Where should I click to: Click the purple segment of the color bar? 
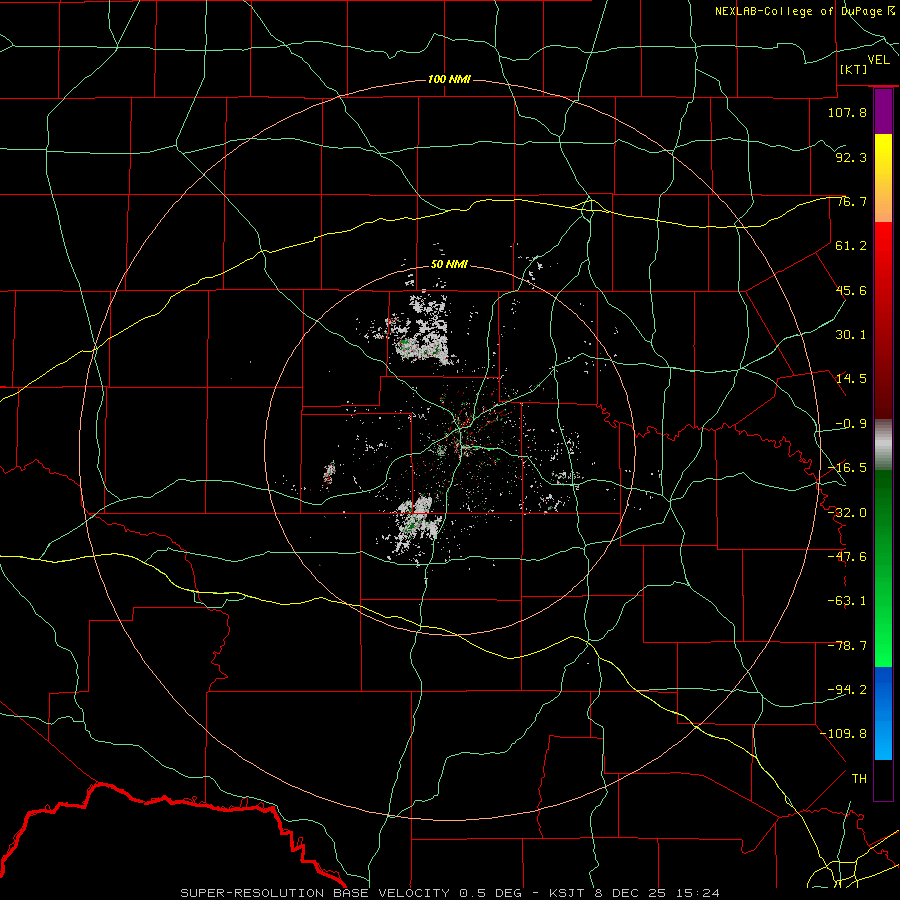click(883, 112)
